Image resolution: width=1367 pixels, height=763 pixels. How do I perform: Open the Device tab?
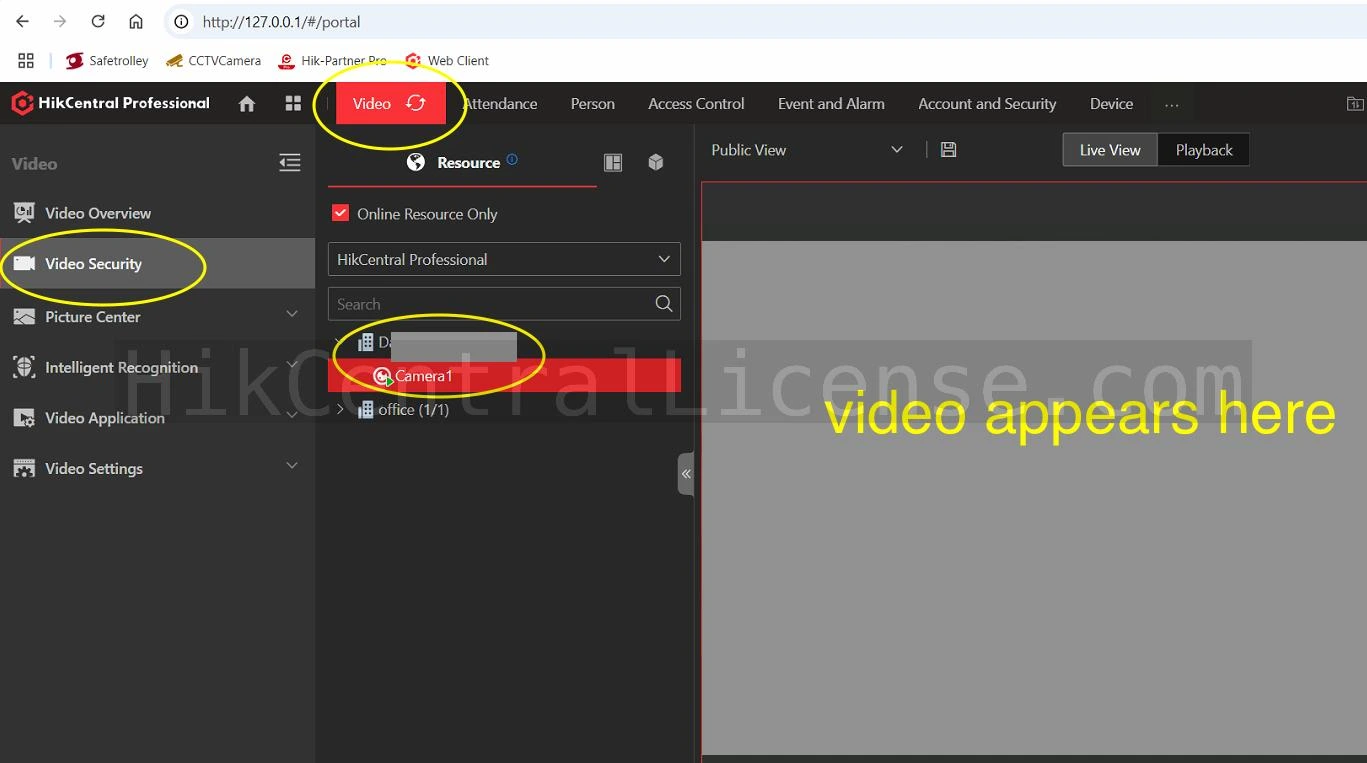1111,104
